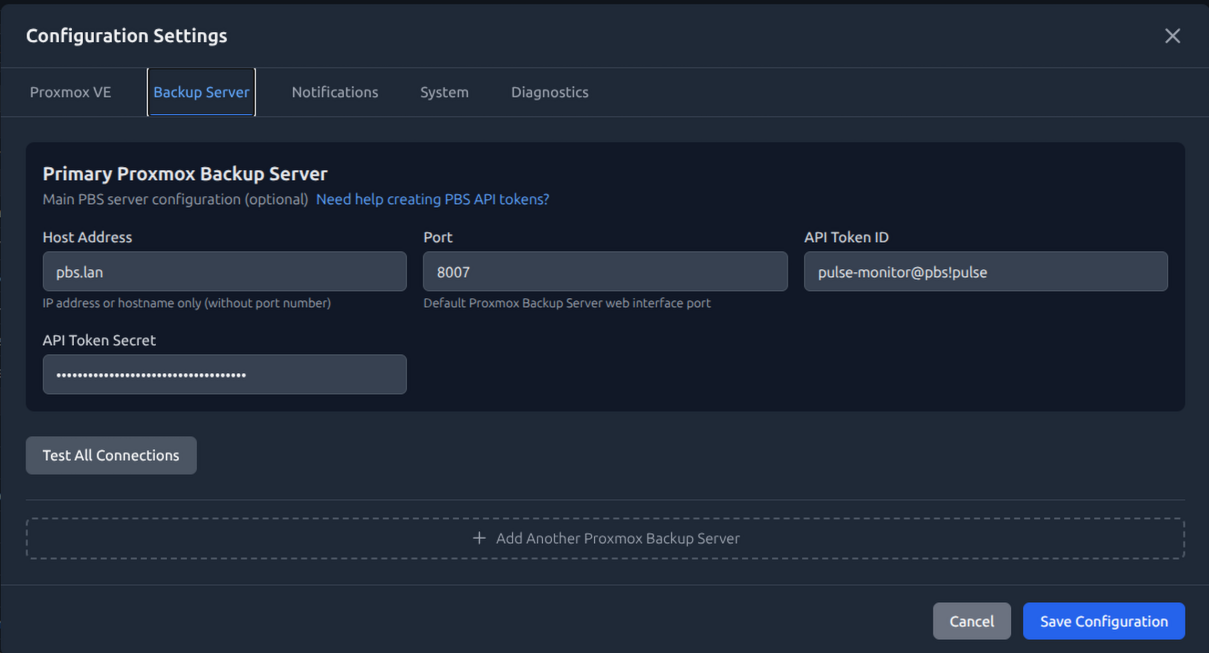The image size is (1209, 653).
Task: Go to the System tab
Action: pos(444,92)
